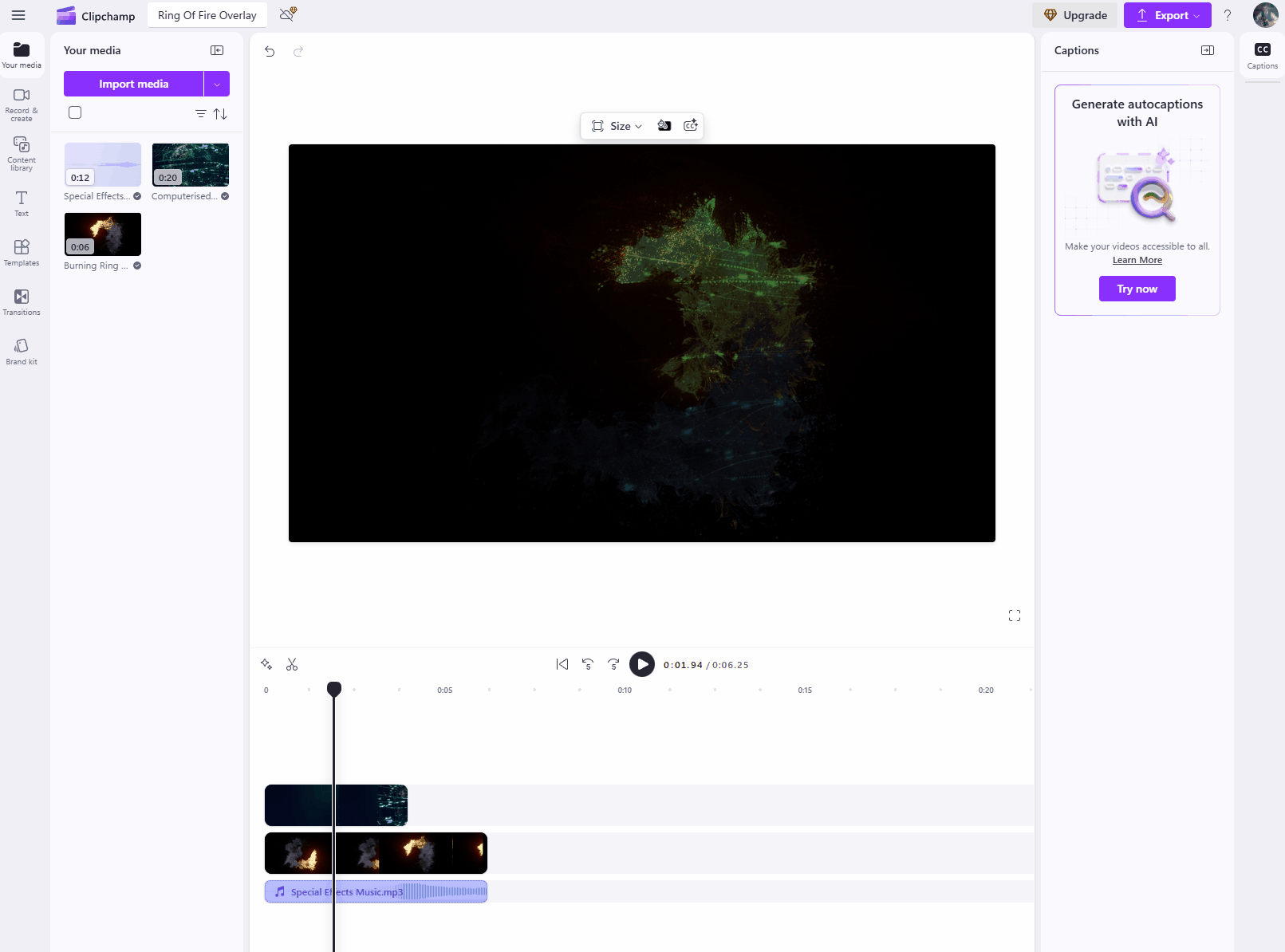Switch to the Record & create tab
The height and width of the screenshot is (952, 1285).
point(22,104)
